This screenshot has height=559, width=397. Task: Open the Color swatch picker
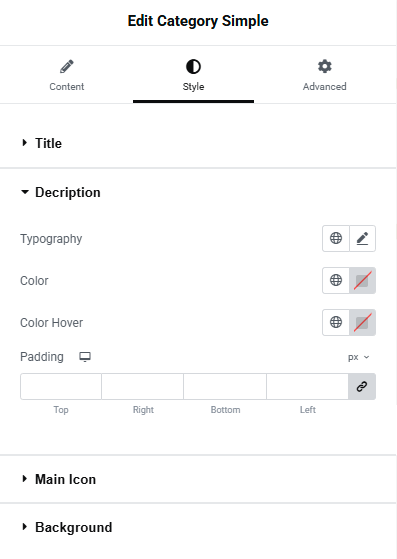tap(362, 280)
